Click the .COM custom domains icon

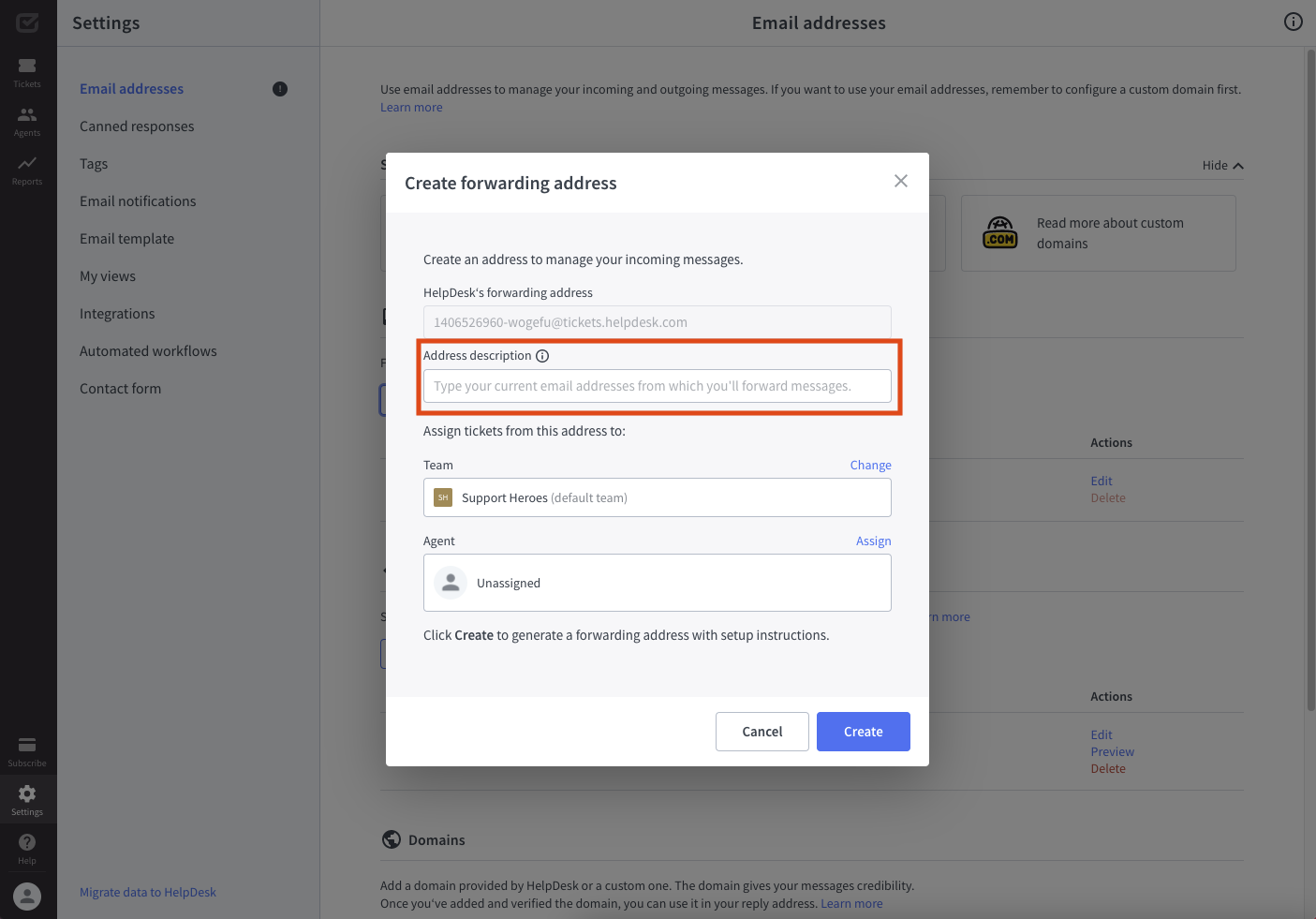pyautogui.click(x=1000, y=232)
